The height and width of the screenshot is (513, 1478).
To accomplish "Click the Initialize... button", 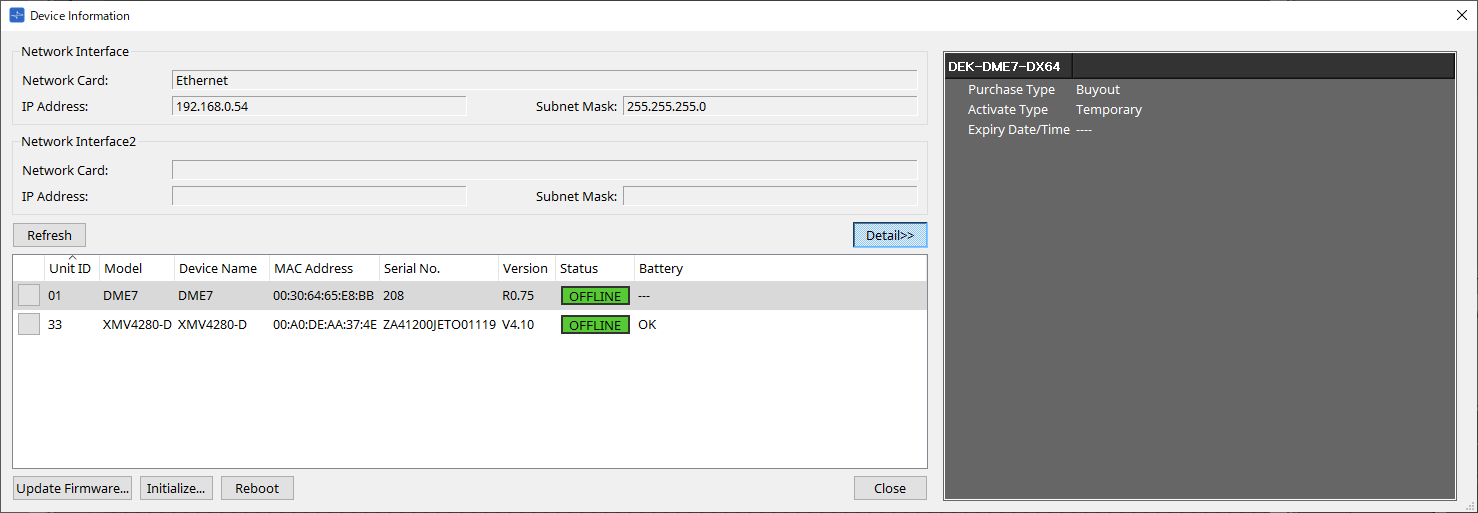I will point(176,488).
